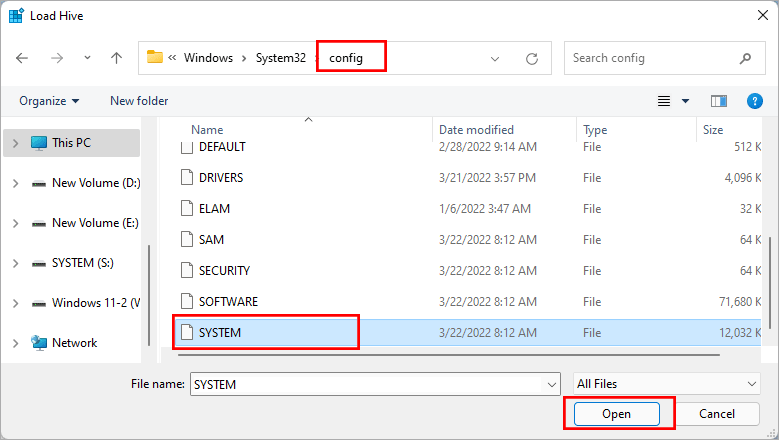The height and width of the screenshot is (440, 779).
Task: Click the File name input field
Action: 366,384
